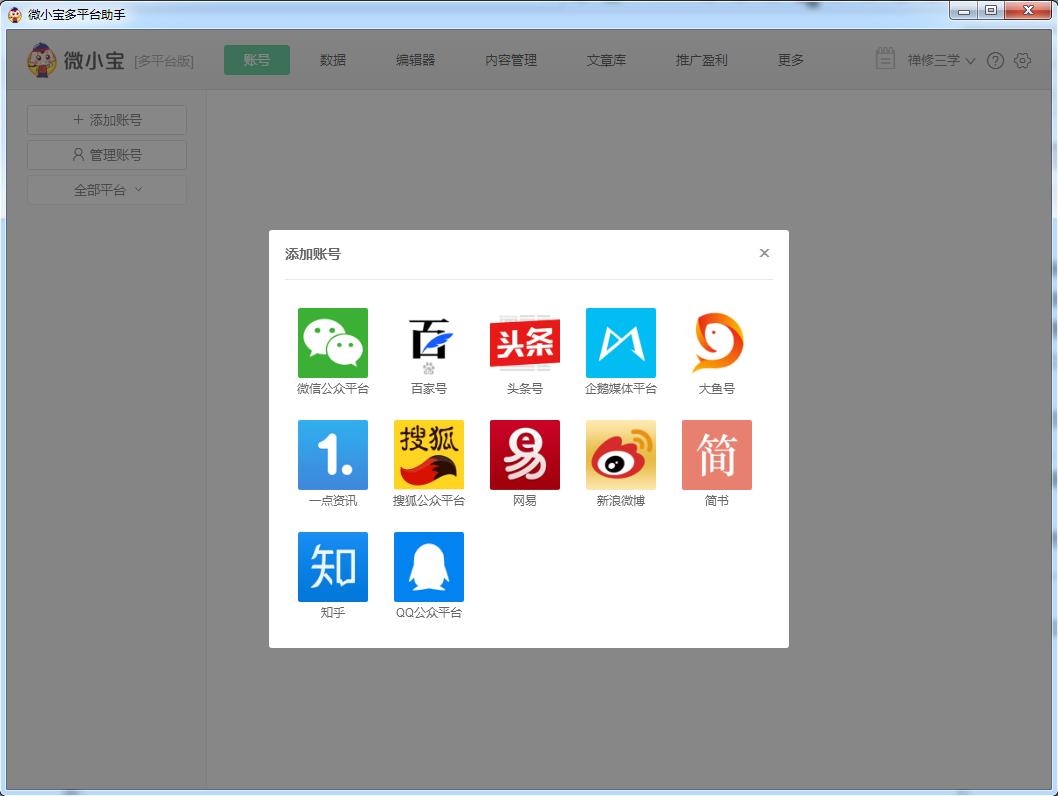Open the help question mark icon
The width and height of the screenshot is (1058, 796).
coord(995,61)
